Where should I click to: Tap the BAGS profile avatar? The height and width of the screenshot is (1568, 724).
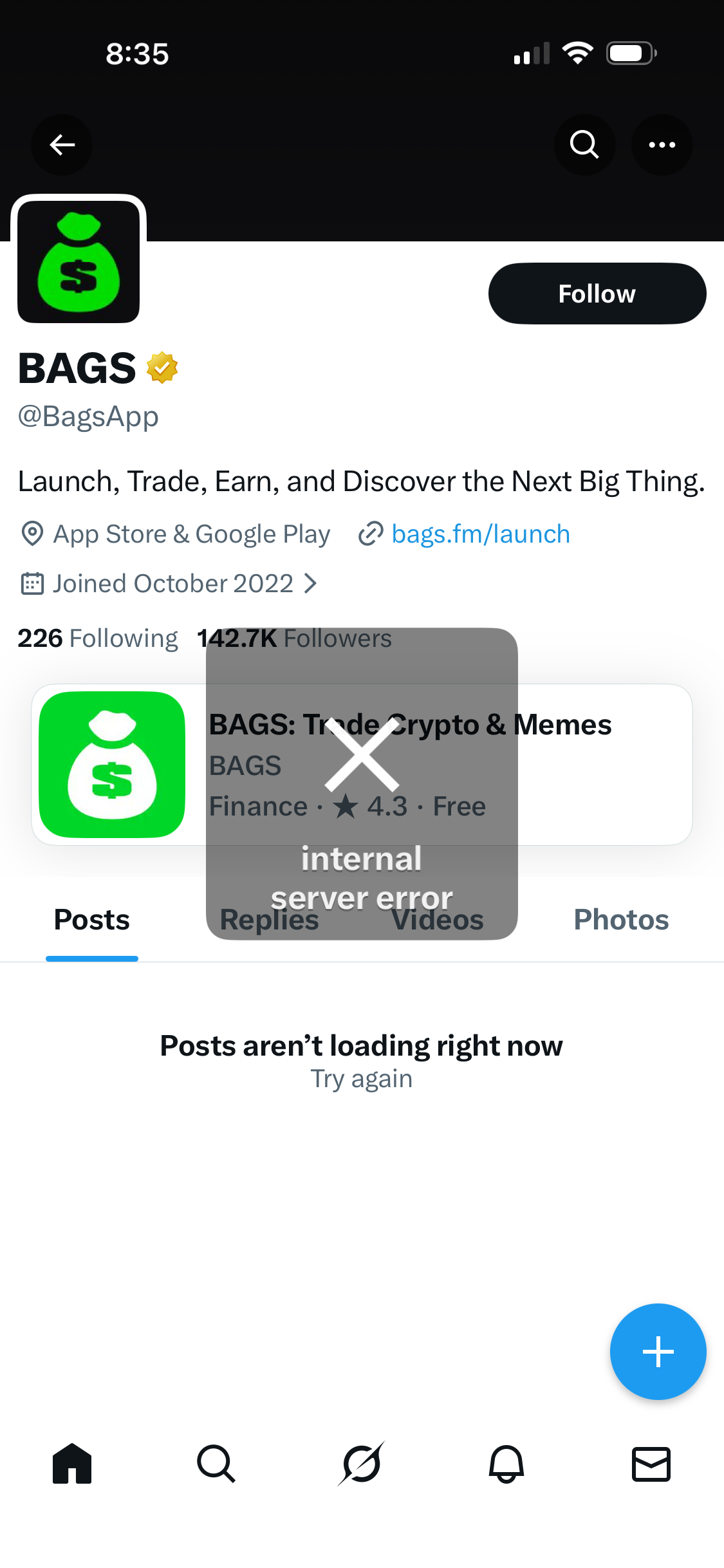[79, 262]
